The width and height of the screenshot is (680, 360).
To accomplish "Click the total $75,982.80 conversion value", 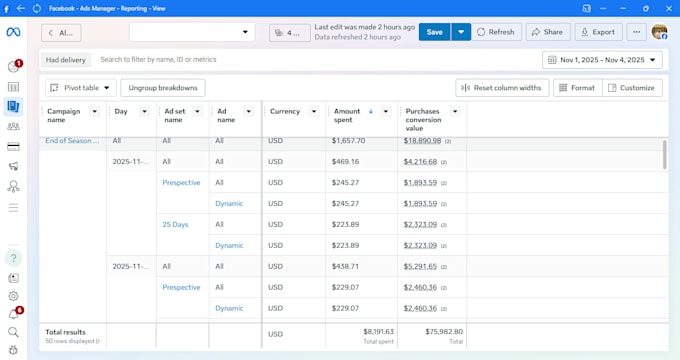I will [444, 331].
